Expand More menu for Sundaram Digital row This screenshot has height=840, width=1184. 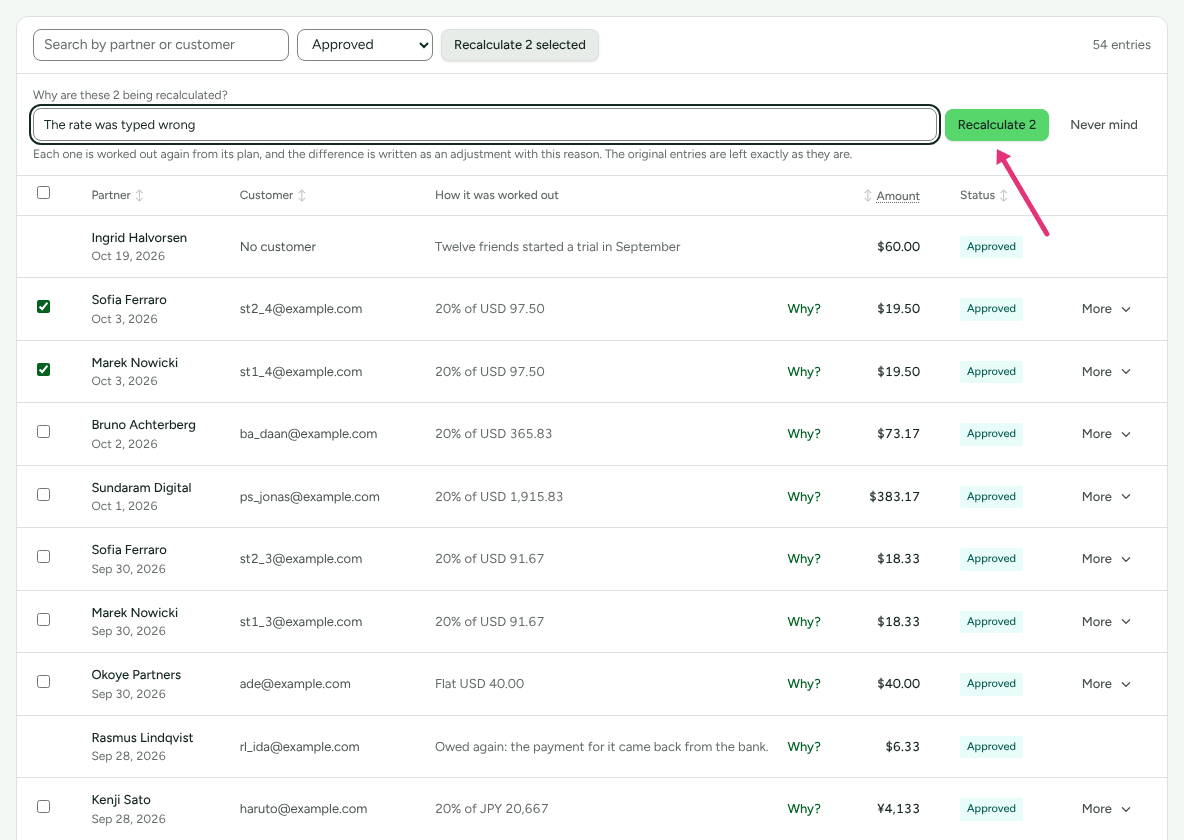click(x=1105, y=496)
